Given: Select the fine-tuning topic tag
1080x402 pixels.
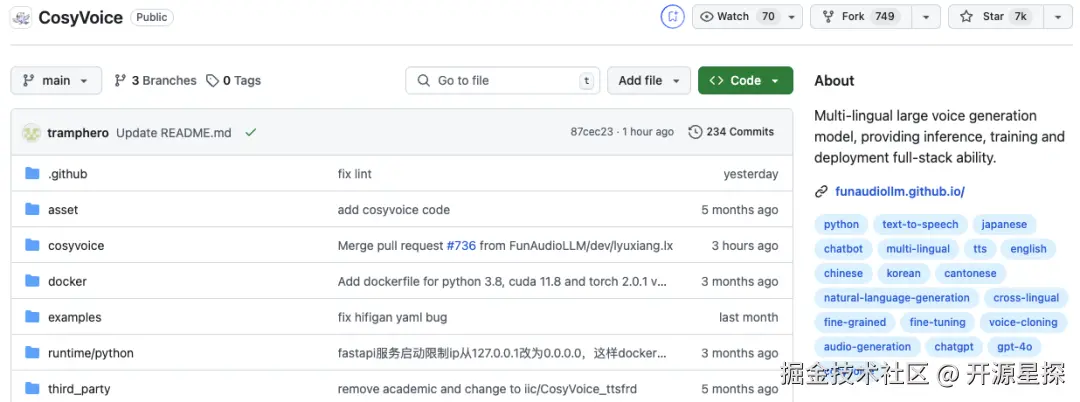Looking at the screenshot, I should coord(937,322).
